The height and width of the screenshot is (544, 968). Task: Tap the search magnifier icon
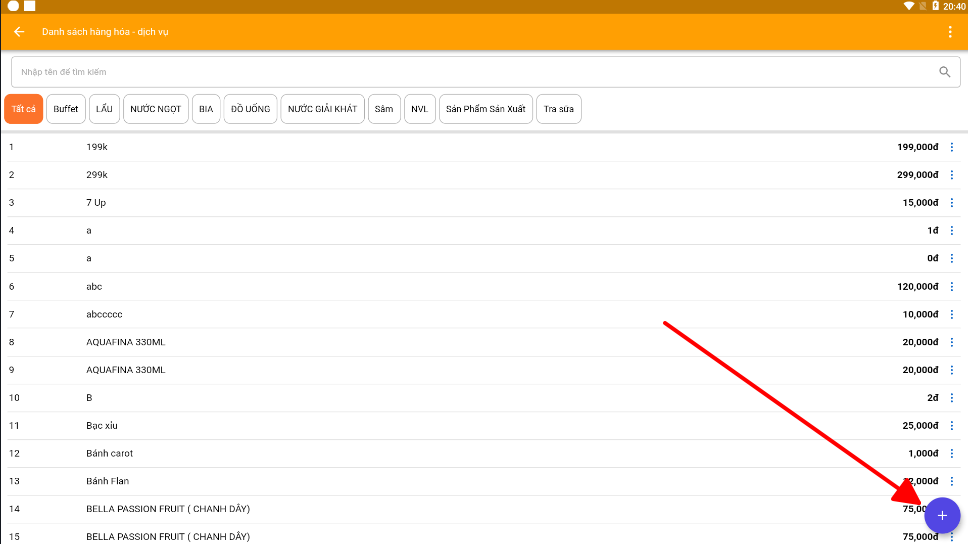pos(945,72)
